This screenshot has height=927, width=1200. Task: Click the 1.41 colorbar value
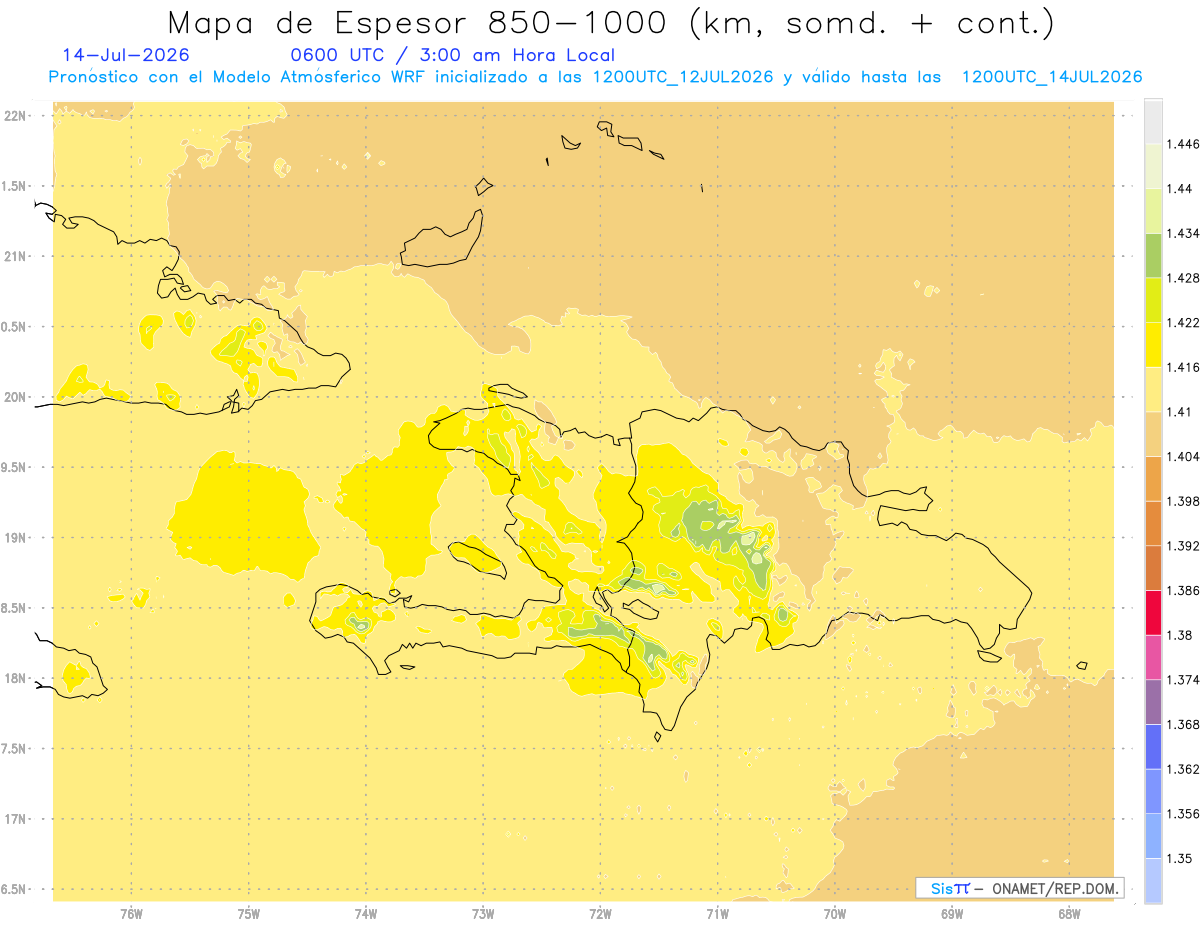(x=1178, y=412)
